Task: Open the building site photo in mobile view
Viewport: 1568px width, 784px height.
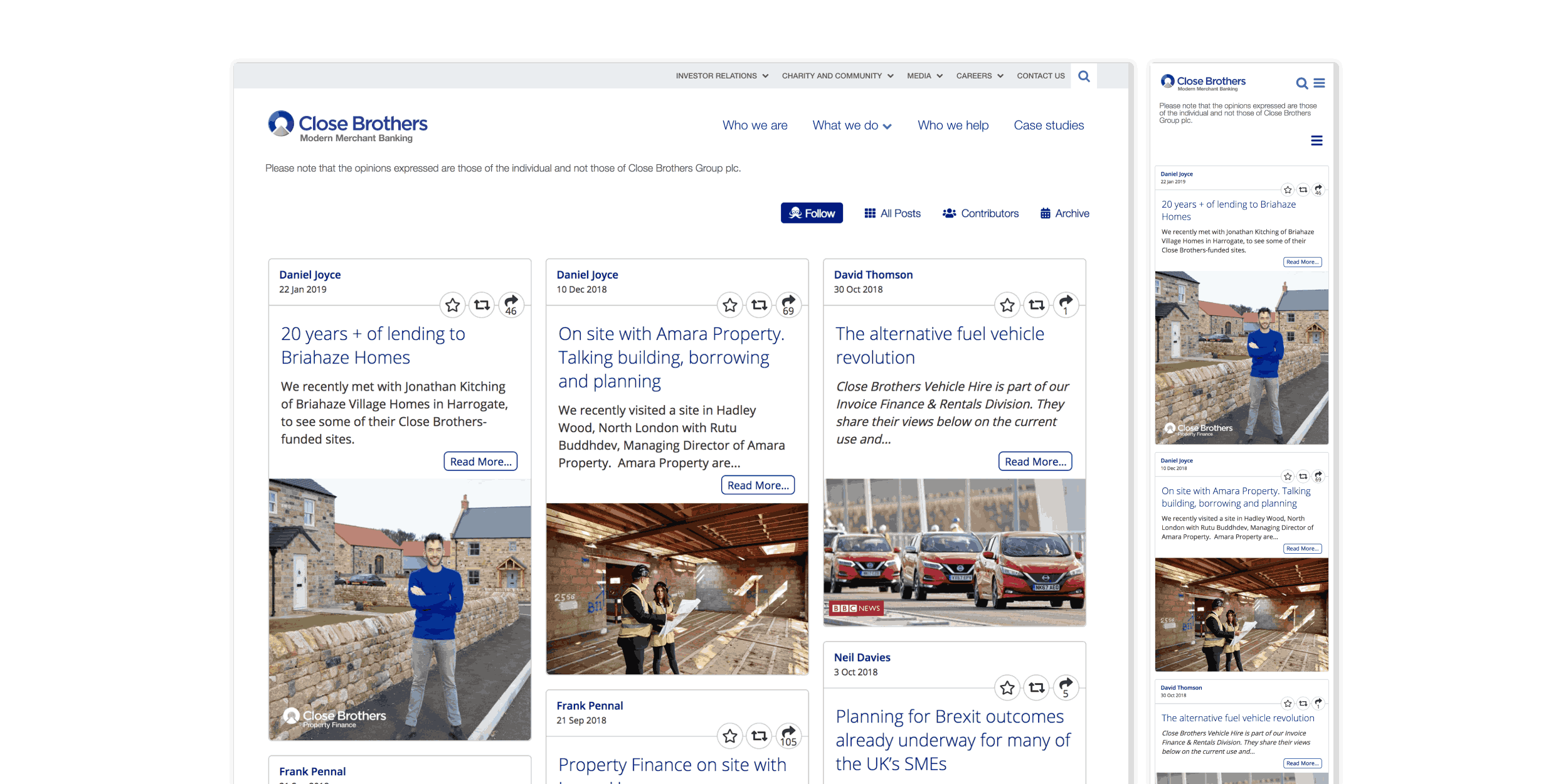Action: coord(1241,615)
